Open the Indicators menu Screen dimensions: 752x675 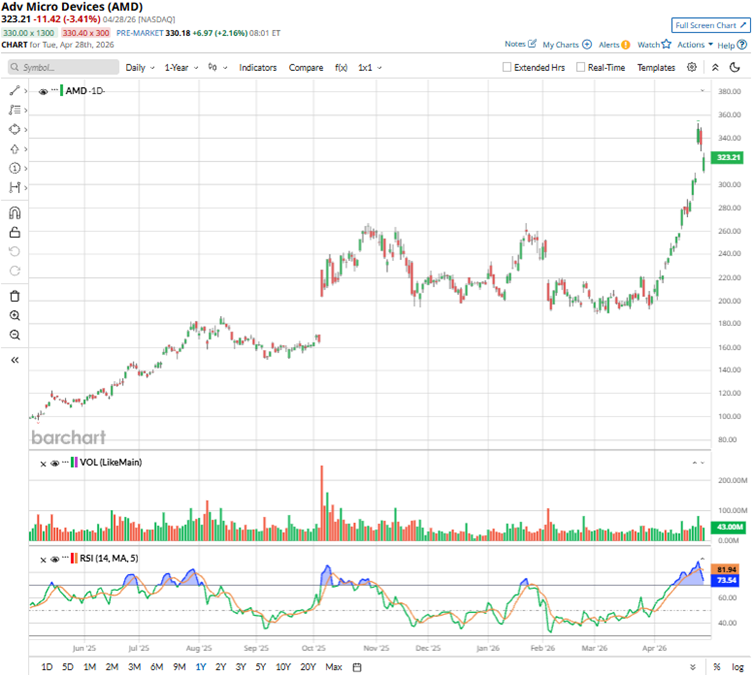[258, 68]
